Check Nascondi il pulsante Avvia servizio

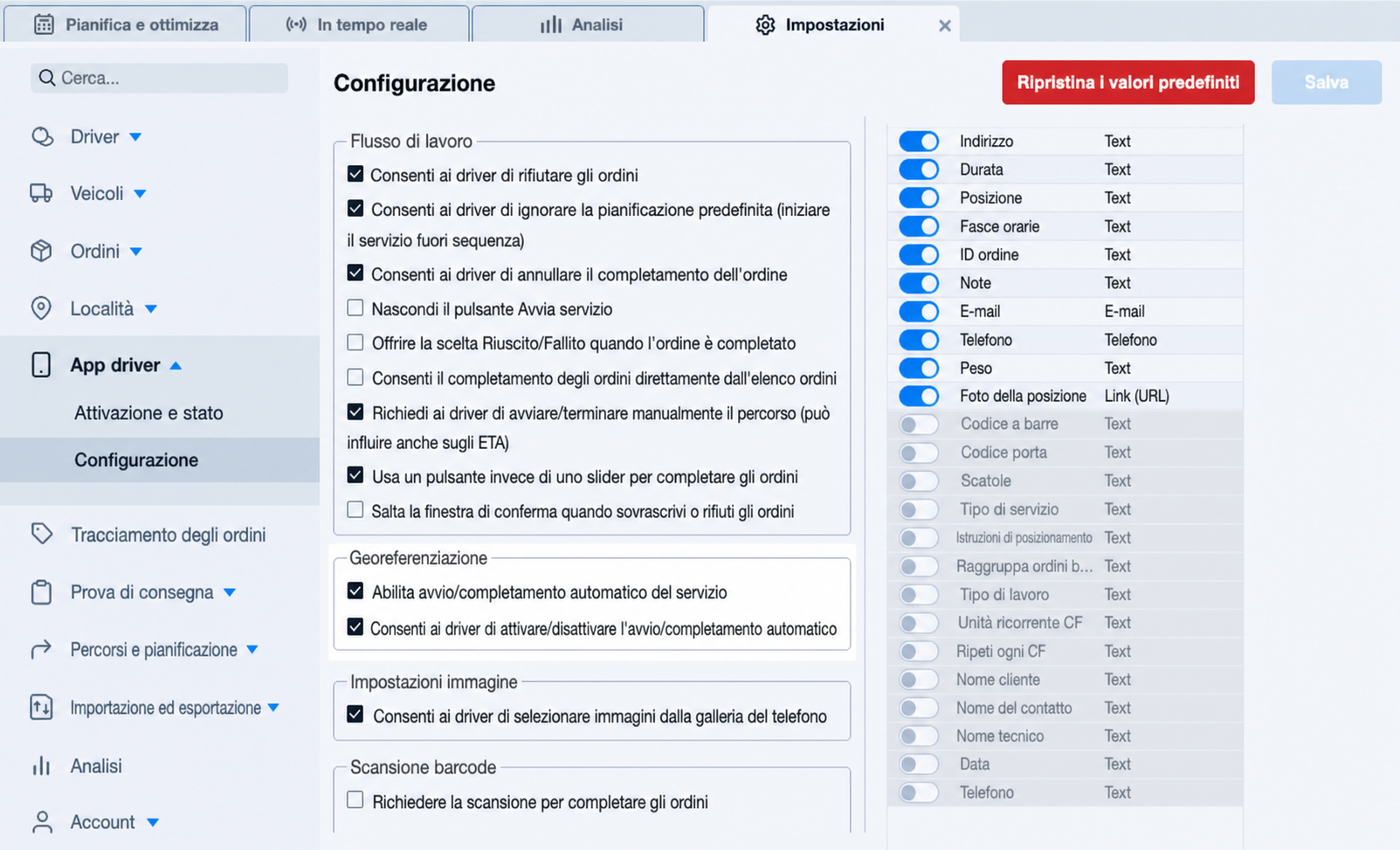coord(355,308)
